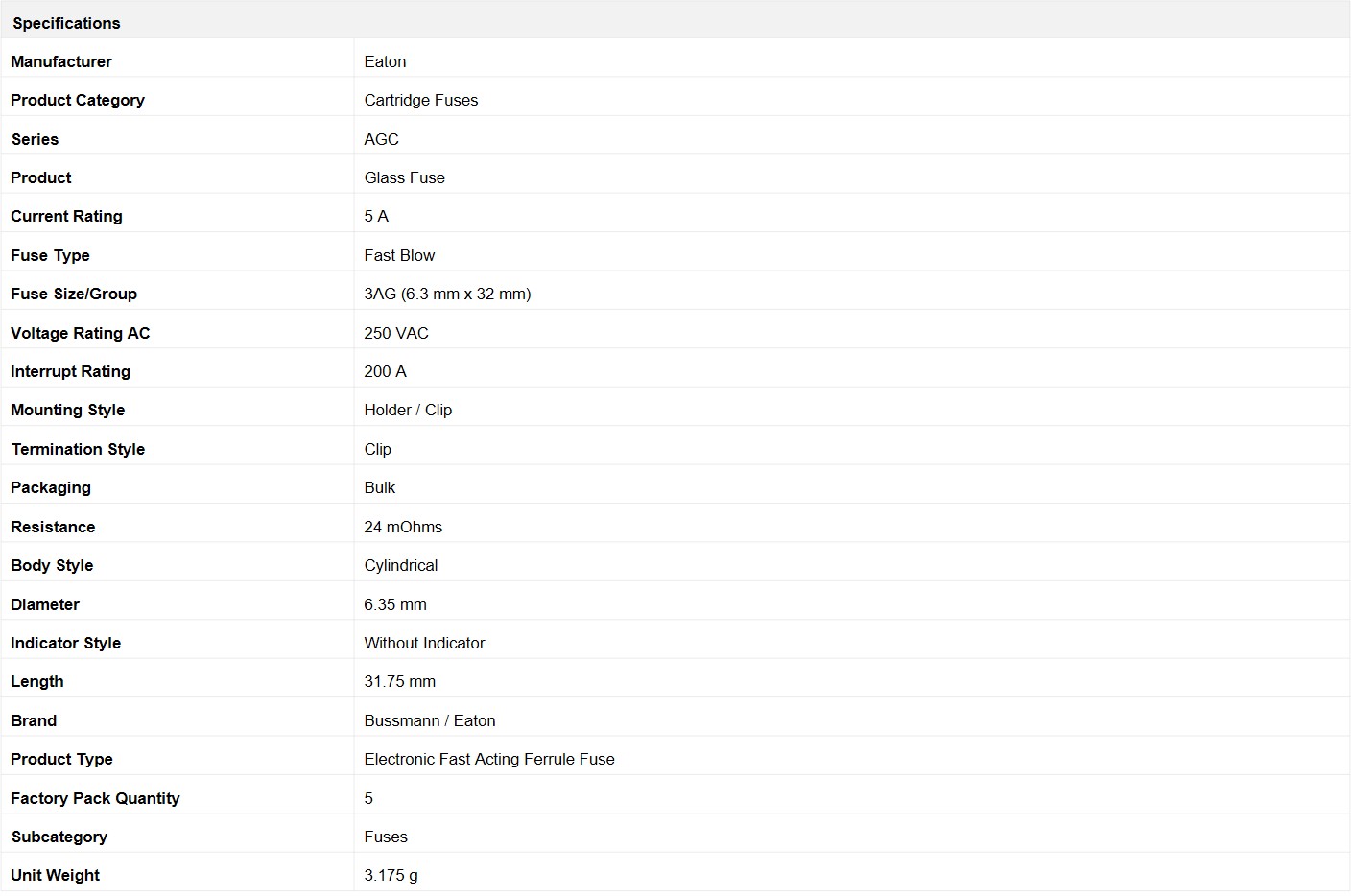Click the 31.75 mm length value
Viewport: 1351px width, 896px height.
pos(399,681)
